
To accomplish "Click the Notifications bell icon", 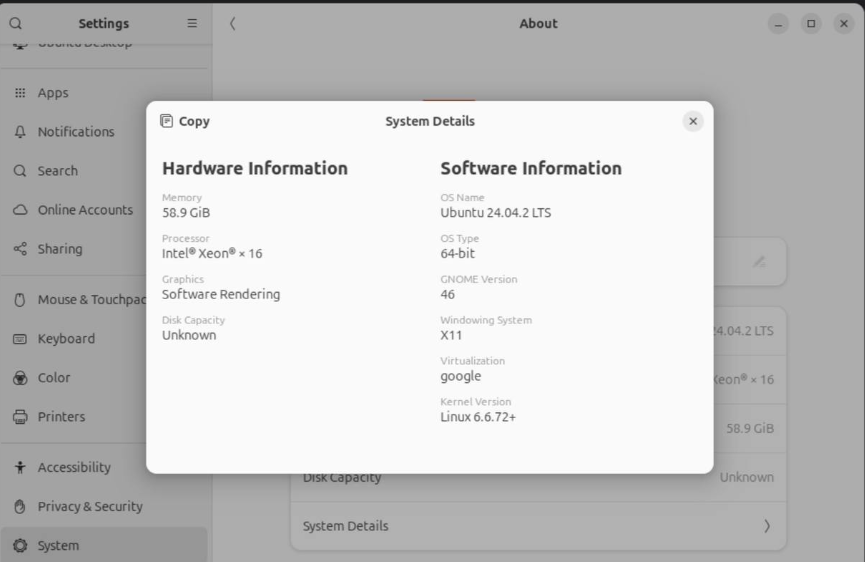I will pyautogui.click(x=20, y=132).
